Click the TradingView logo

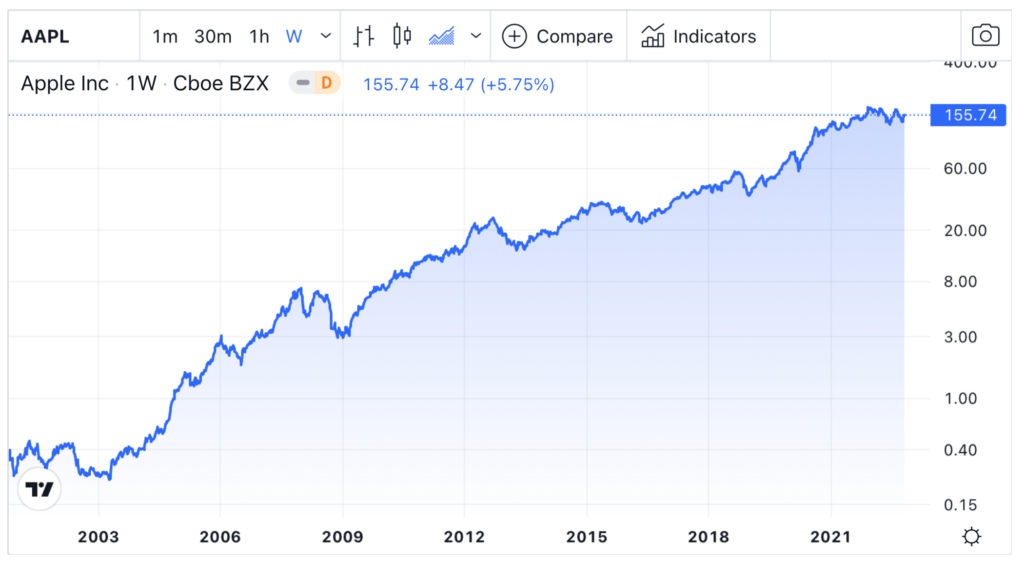point(39,489)
